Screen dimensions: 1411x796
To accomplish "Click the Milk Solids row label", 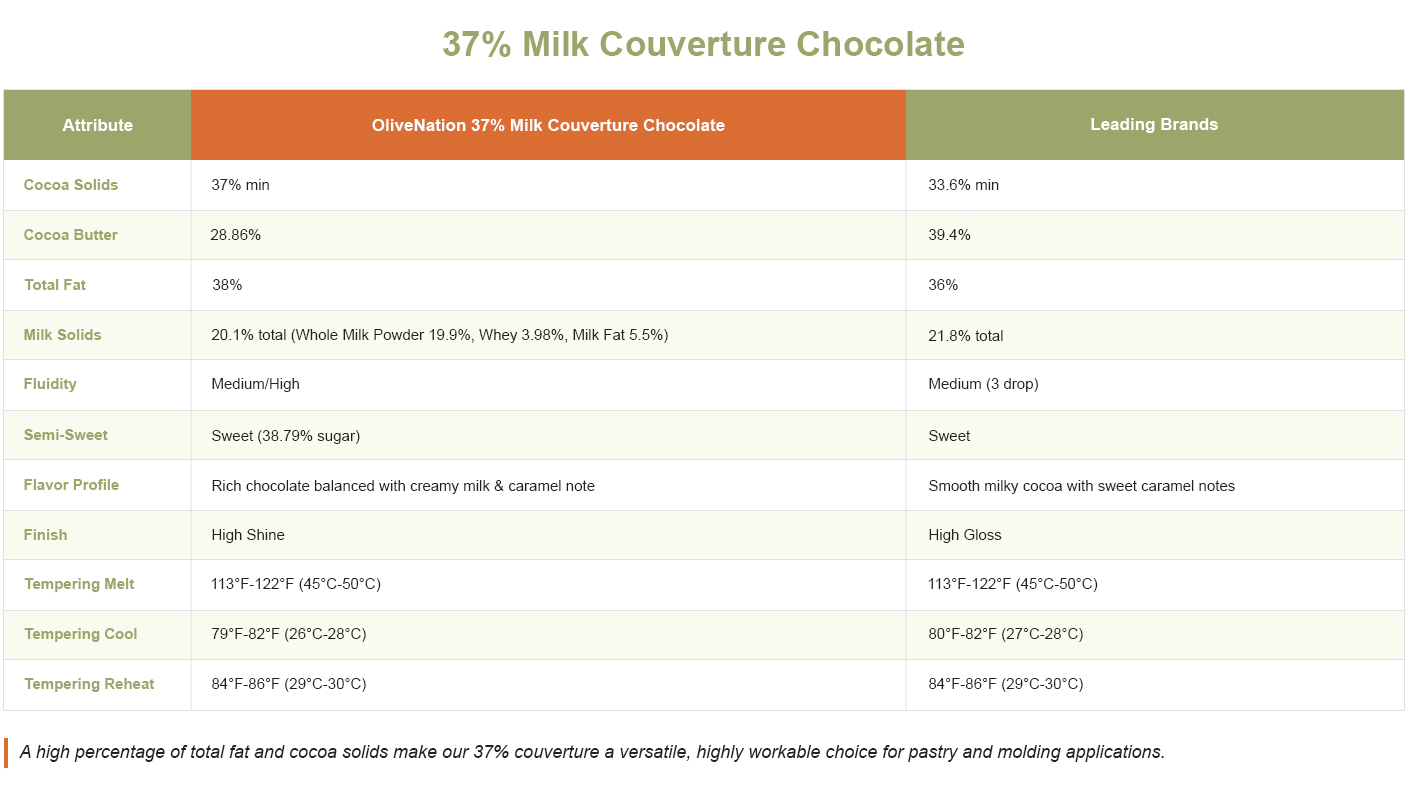I will pyautogui.click(x=63, y=335).
